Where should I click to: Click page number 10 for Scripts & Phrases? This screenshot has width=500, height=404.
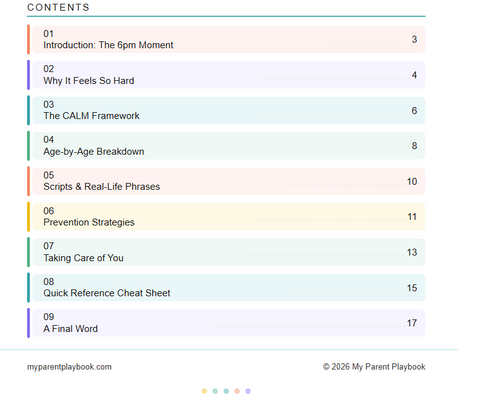(x=412, y=181)
